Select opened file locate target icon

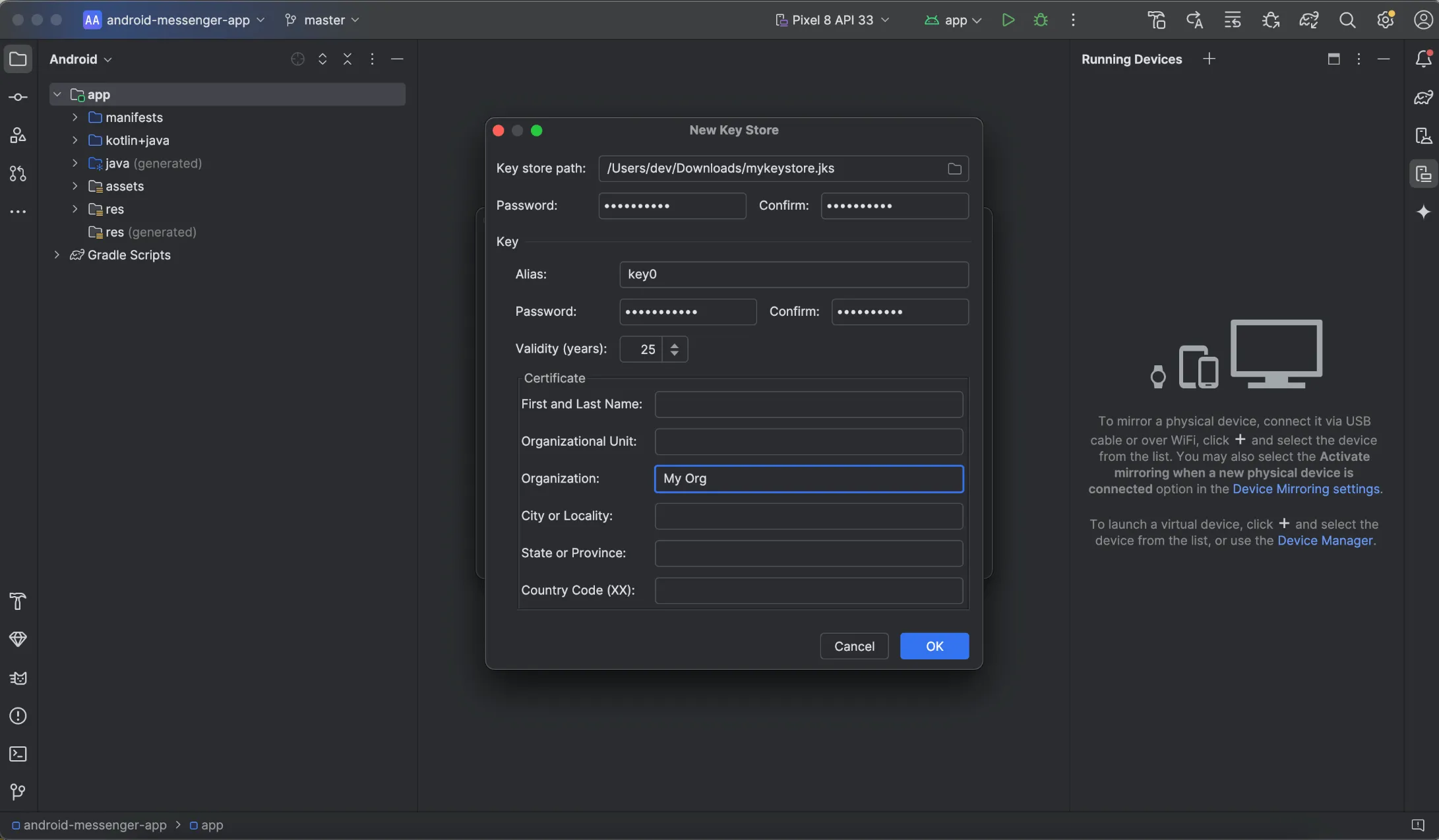click(297, 59)
